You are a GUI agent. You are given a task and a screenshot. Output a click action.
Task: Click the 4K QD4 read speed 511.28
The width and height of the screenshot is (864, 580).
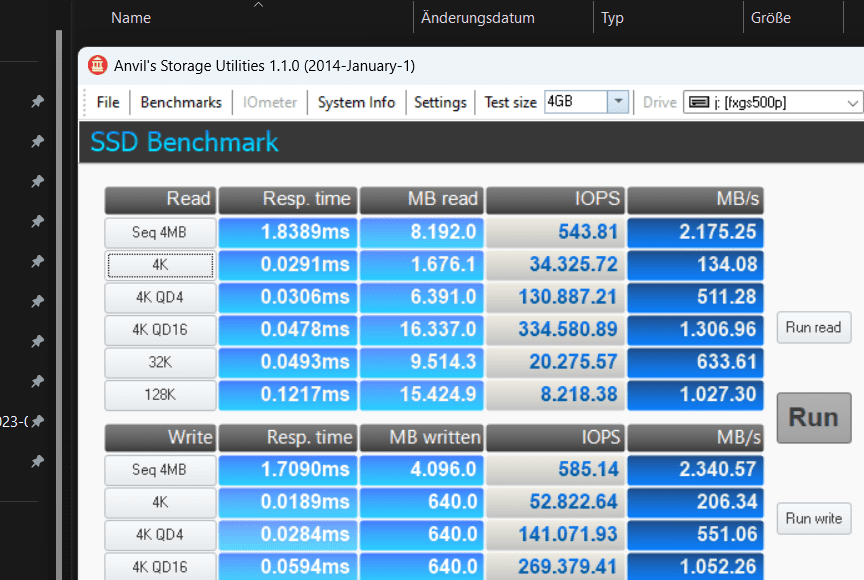(x=695, y=297)
